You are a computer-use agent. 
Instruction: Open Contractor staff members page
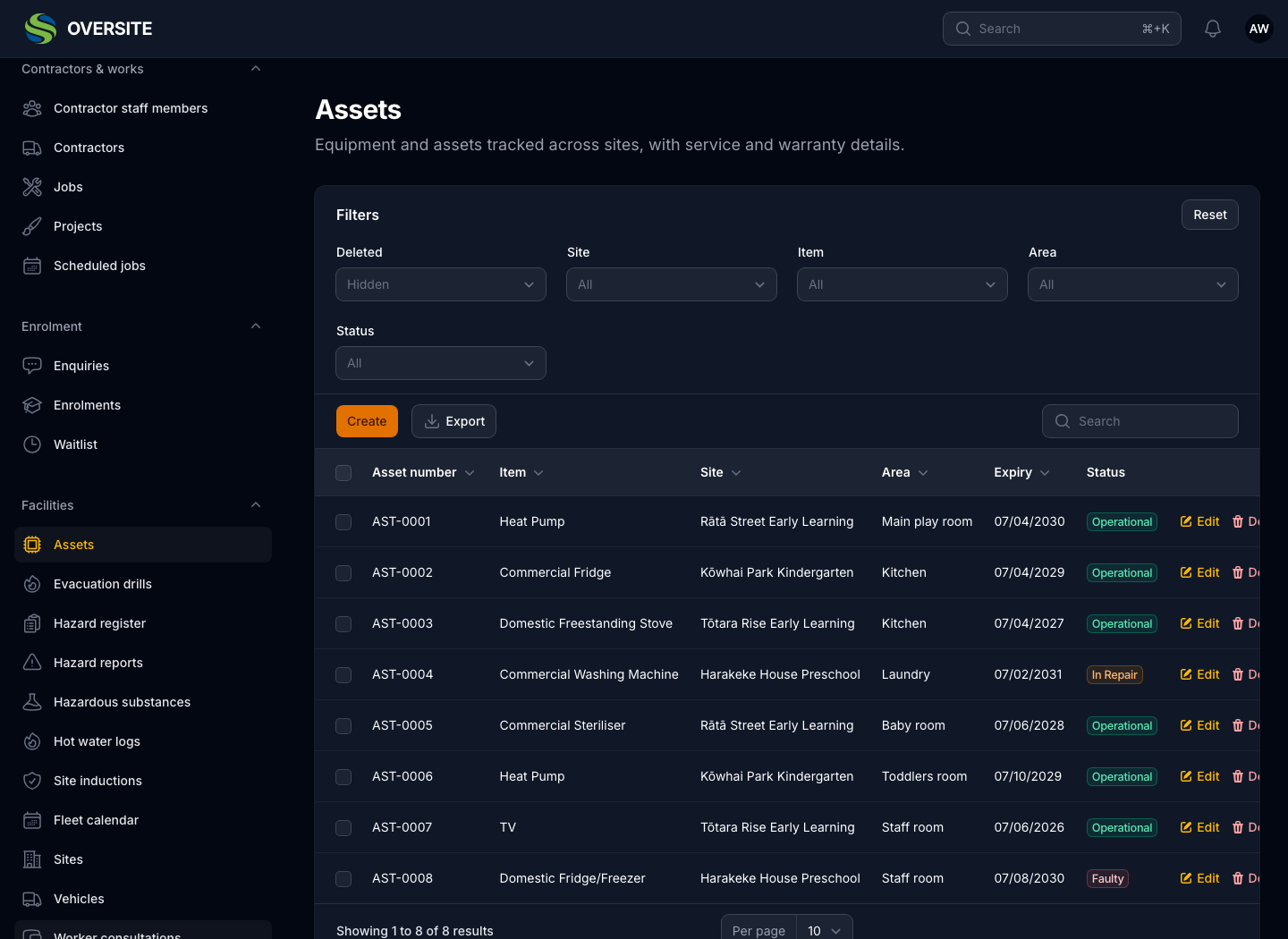pyautogui.click(x=143, y=108)
